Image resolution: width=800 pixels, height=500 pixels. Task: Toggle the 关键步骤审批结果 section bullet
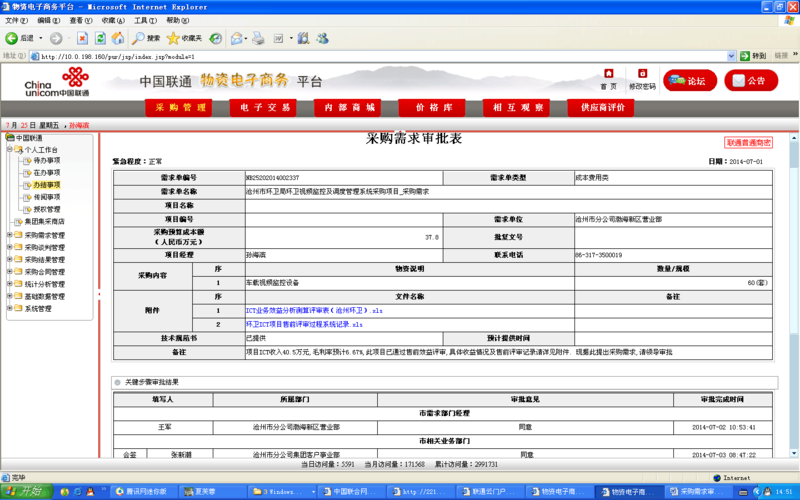118,382
